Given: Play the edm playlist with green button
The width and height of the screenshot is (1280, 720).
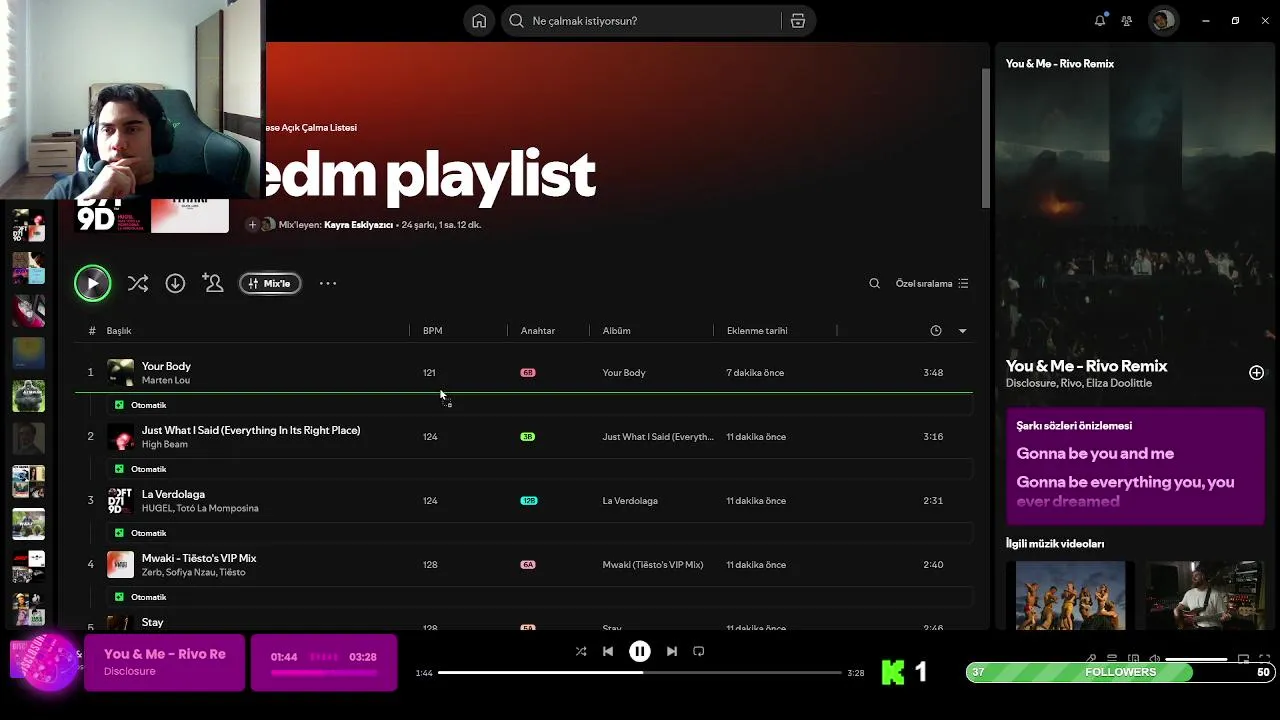Looking at the screenshot, I should coord(93,284).
